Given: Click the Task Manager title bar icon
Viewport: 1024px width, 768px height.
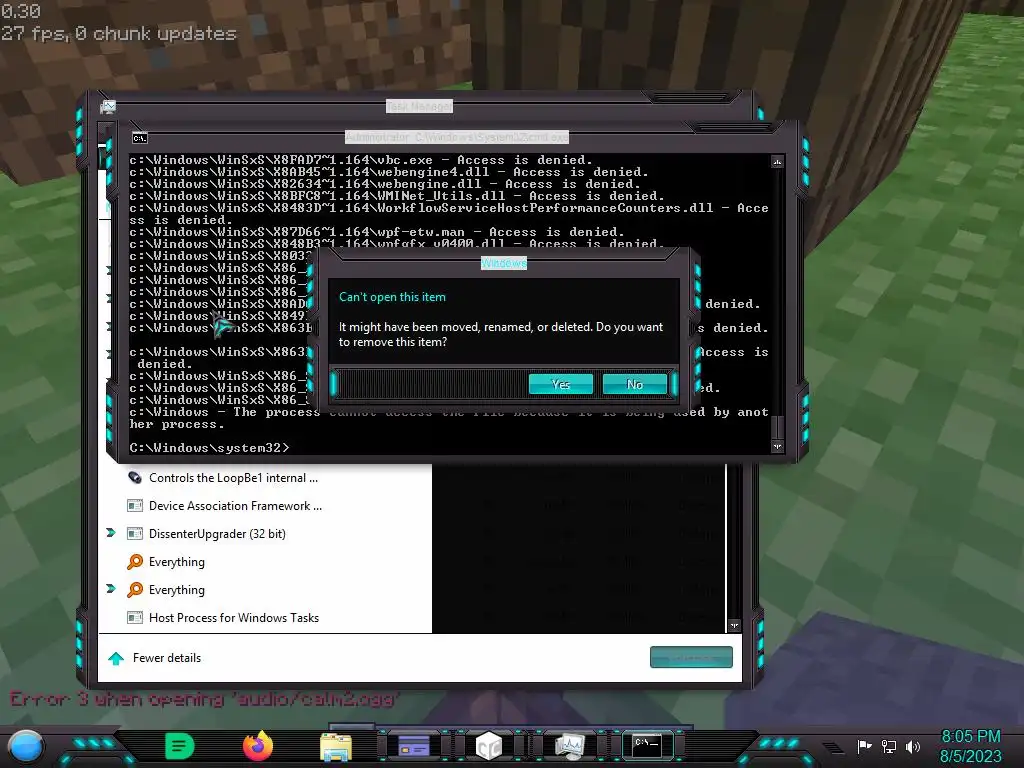Looking at the screenshot, I should pos(108,106).
